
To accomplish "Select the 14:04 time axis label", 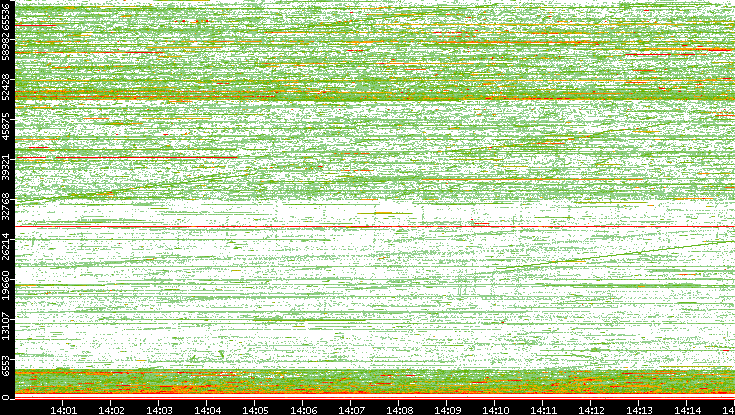I will [207, 411].
